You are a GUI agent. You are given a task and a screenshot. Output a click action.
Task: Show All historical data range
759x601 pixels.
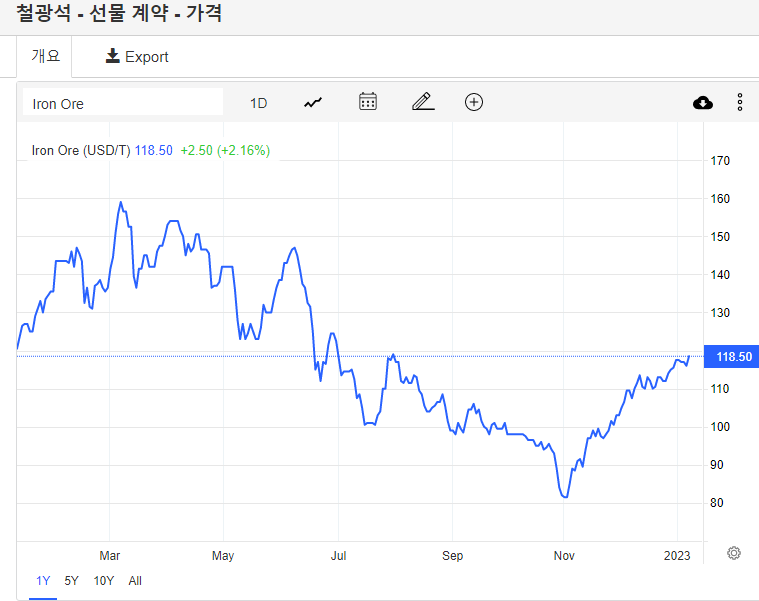point(135,581)
